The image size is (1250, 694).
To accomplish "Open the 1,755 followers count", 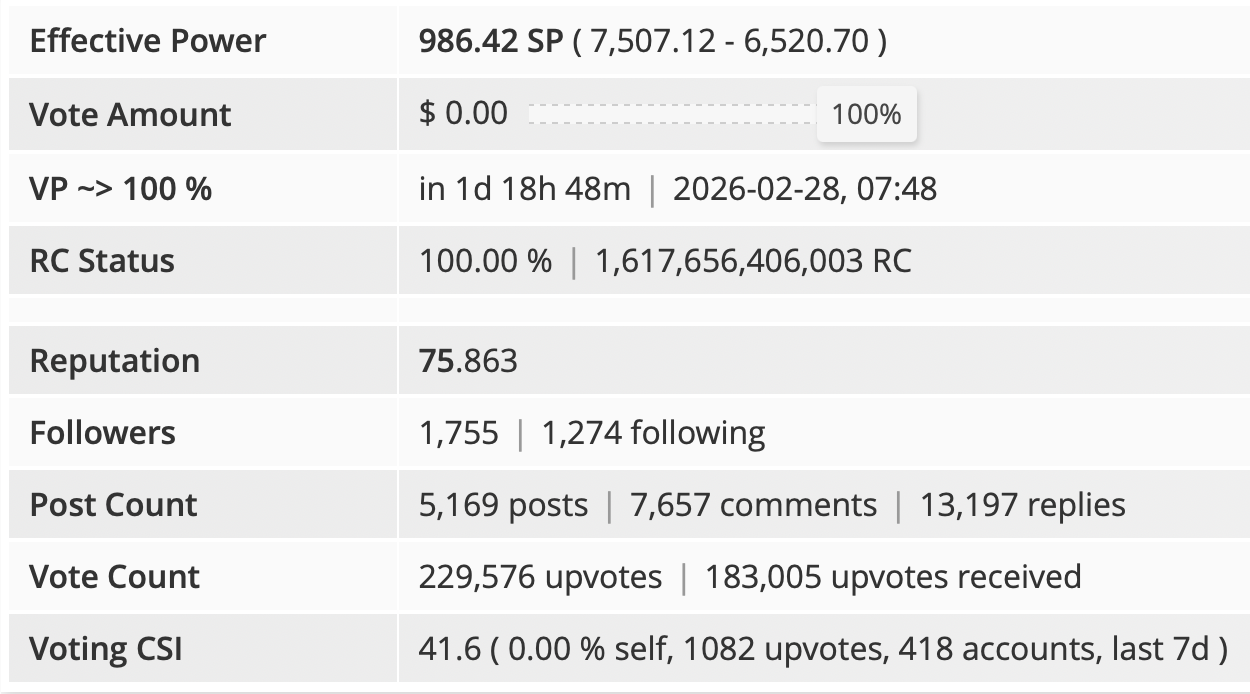I will tap(458, 433).
